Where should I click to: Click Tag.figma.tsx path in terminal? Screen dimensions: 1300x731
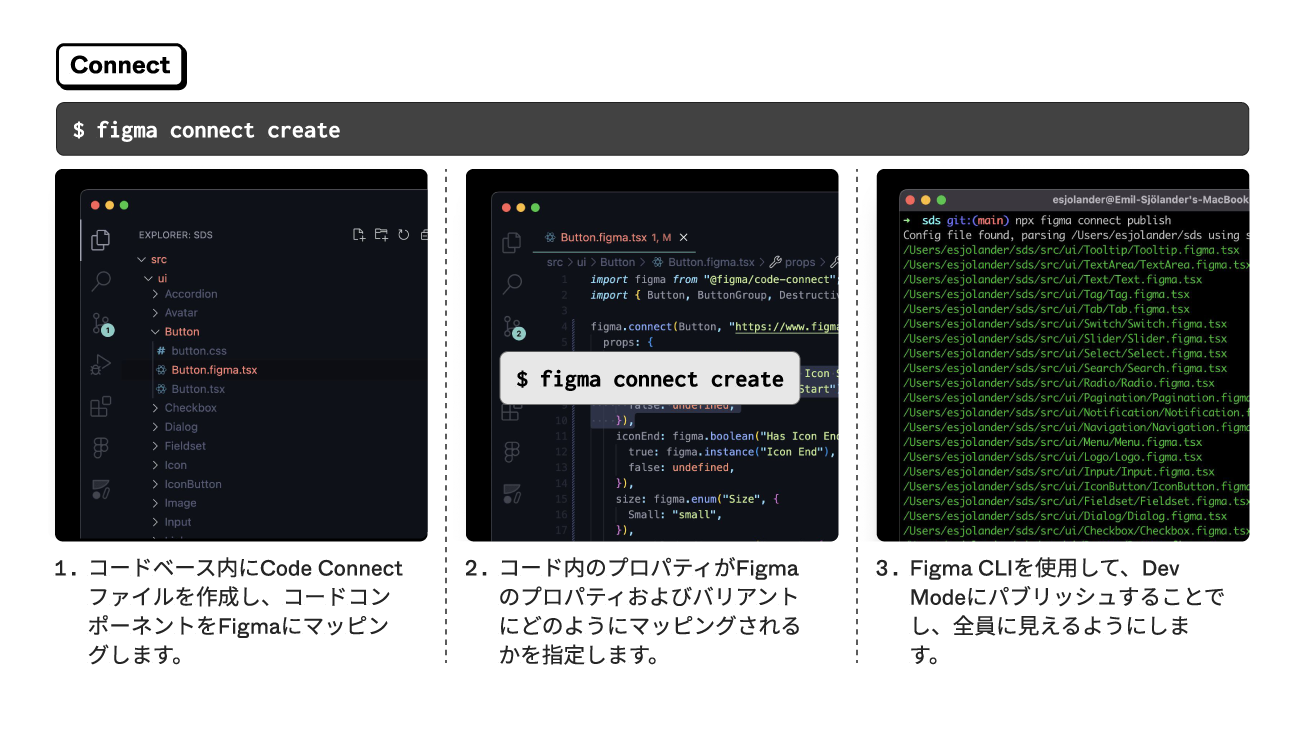click(x=1046, y=294)
